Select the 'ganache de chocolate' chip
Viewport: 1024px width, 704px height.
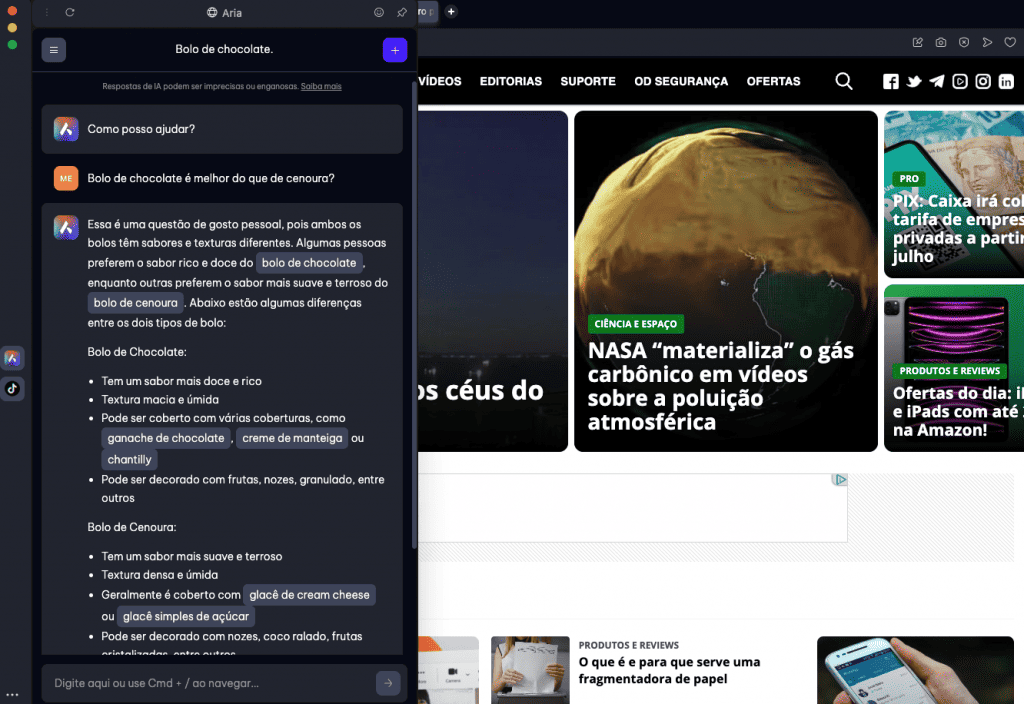point(166,438)
